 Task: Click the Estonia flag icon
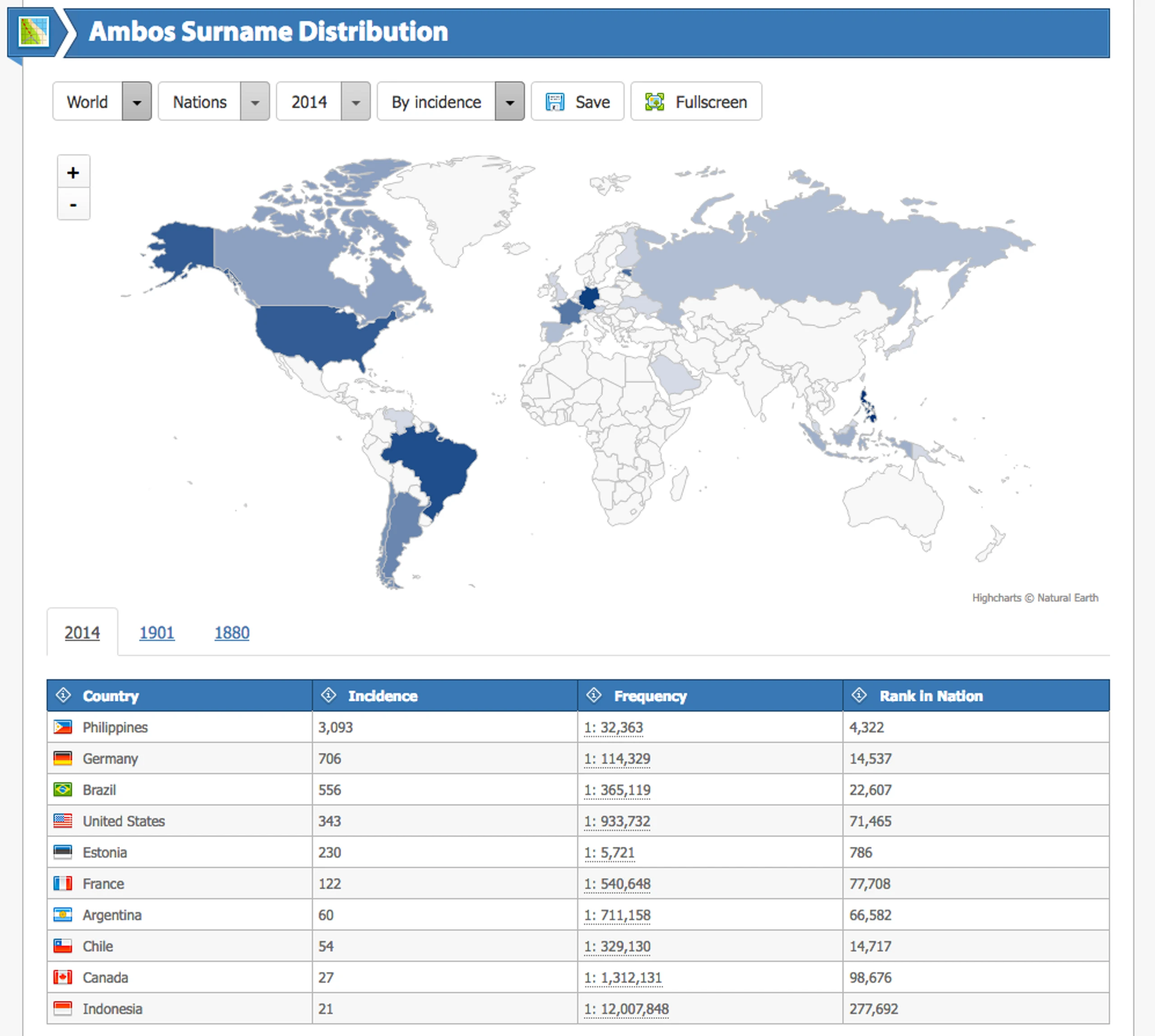coord(63,852)
